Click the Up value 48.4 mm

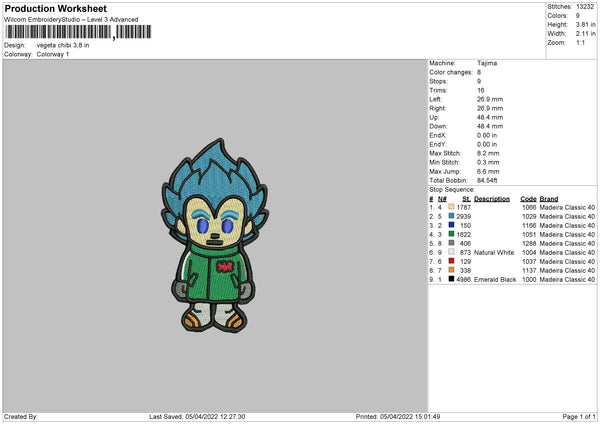[490, 117]
